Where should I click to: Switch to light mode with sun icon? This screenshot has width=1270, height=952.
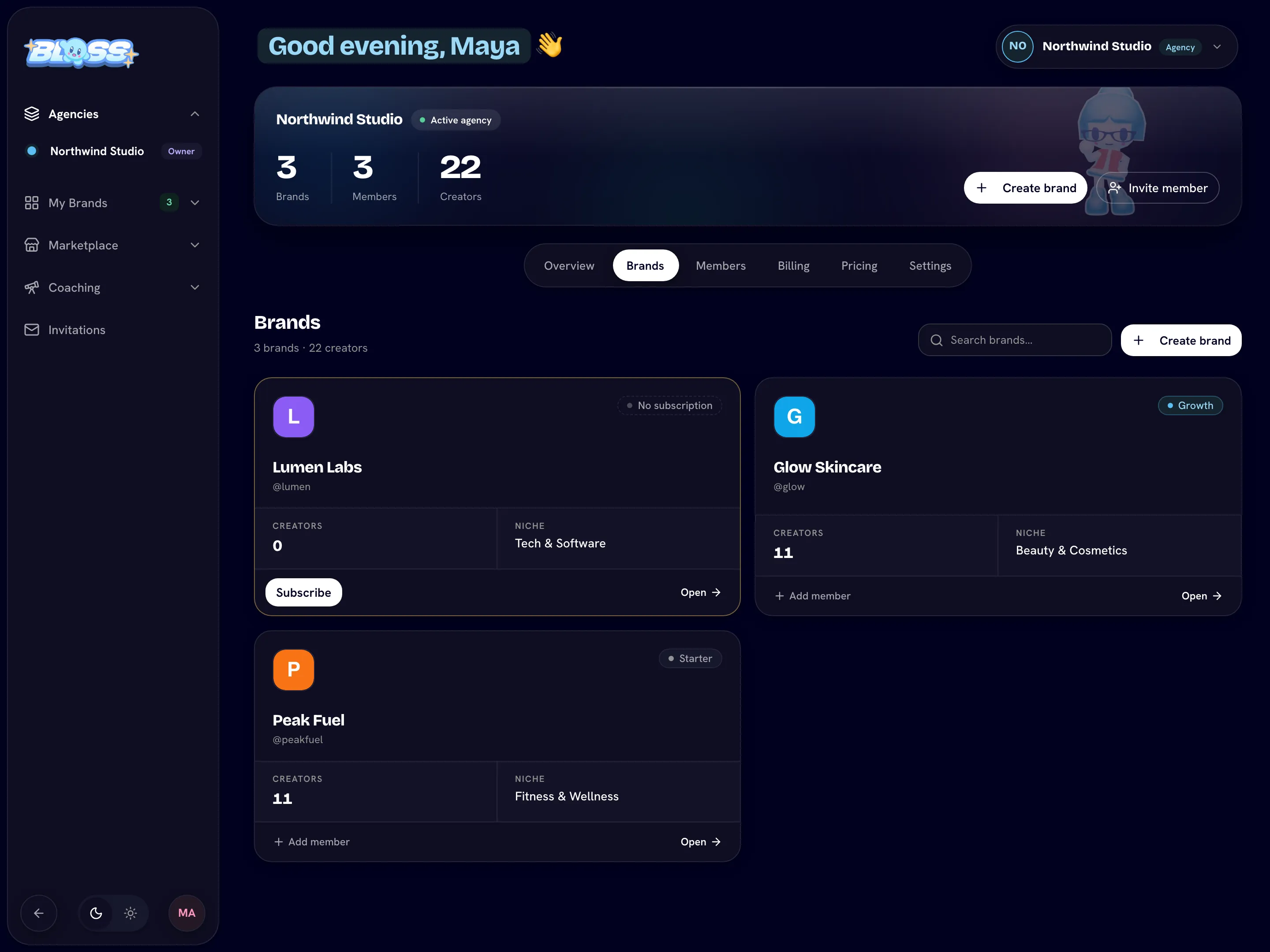[x=131, y=913]
